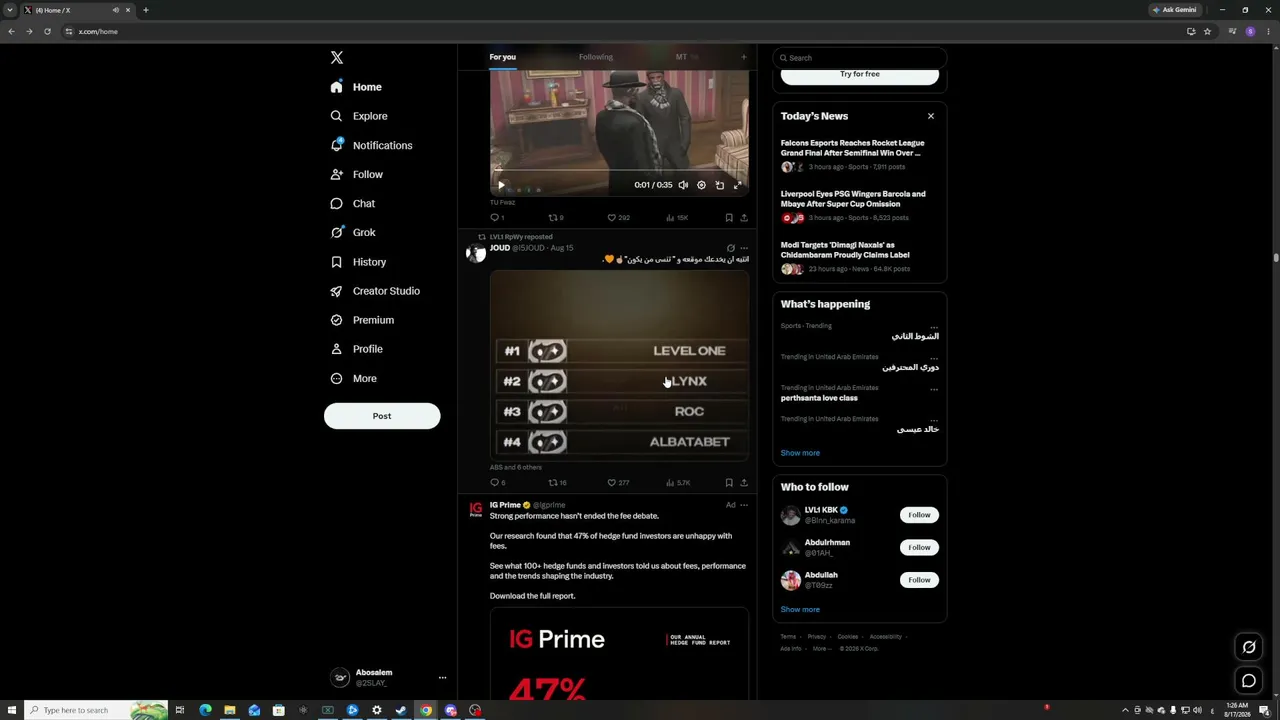
Task: Follow Abdulrhman
Action: (919, 547)
